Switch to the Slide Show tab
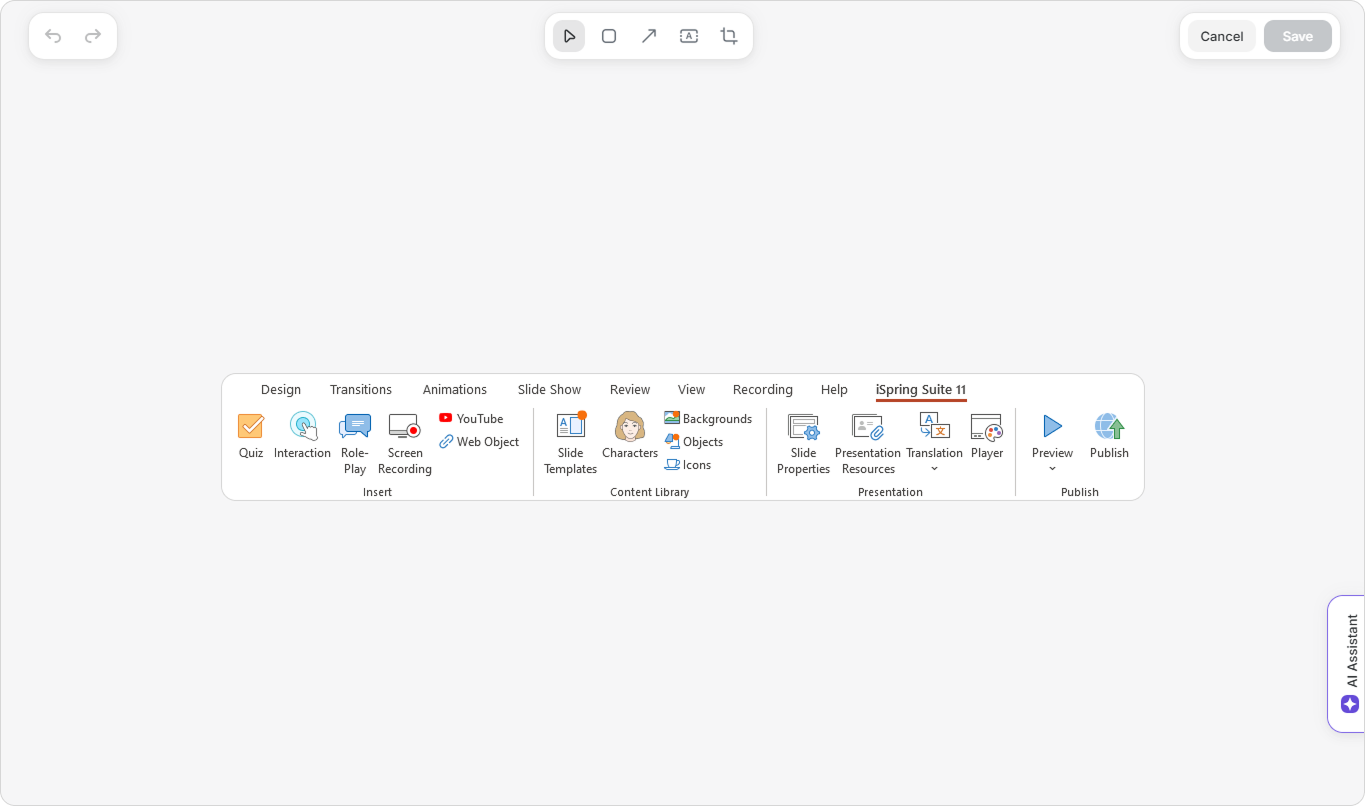 tap(549, 390)
